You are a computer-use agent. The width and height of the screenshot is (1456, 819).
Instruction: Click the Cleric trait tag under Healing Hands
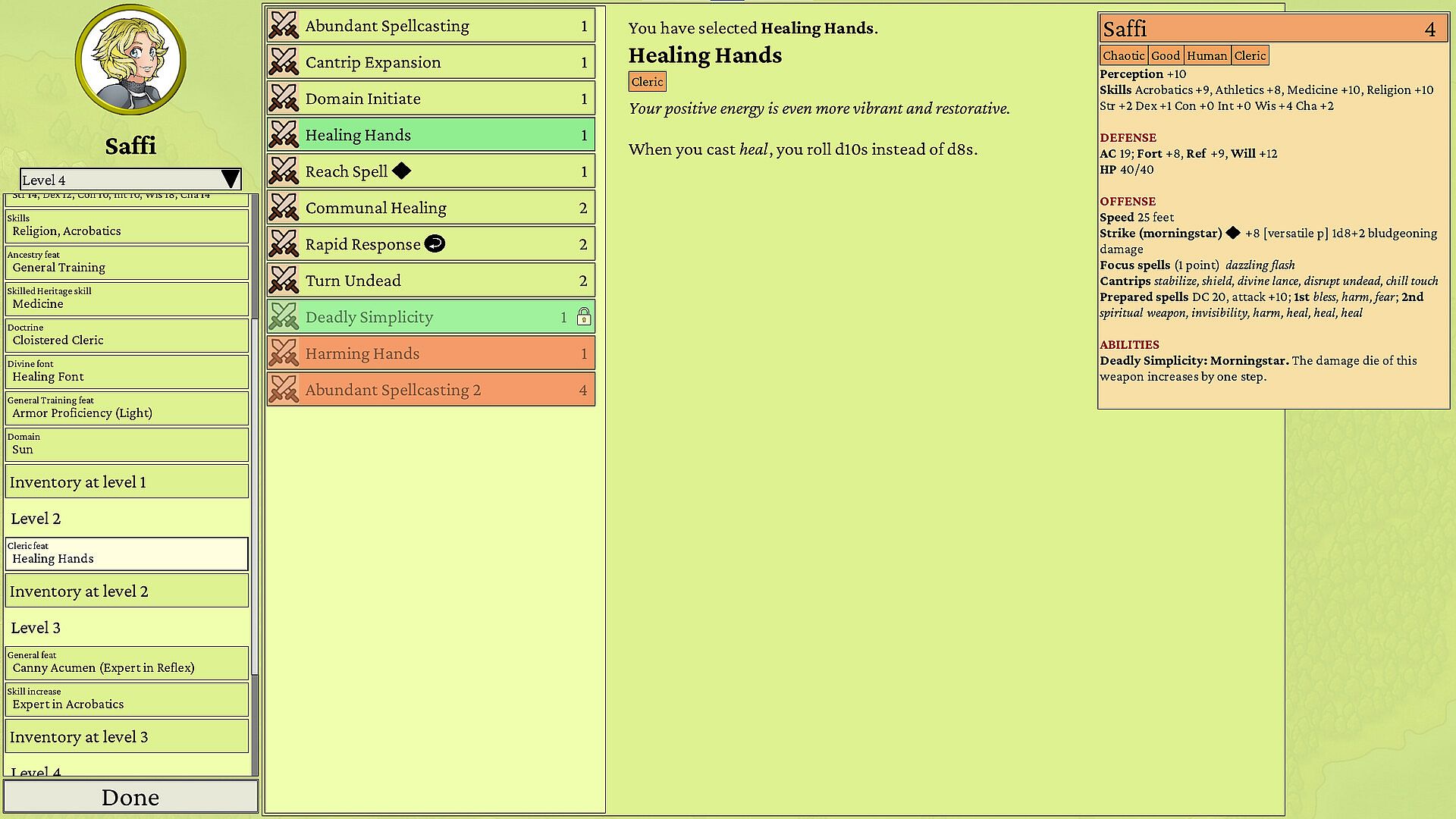[647, 82]
